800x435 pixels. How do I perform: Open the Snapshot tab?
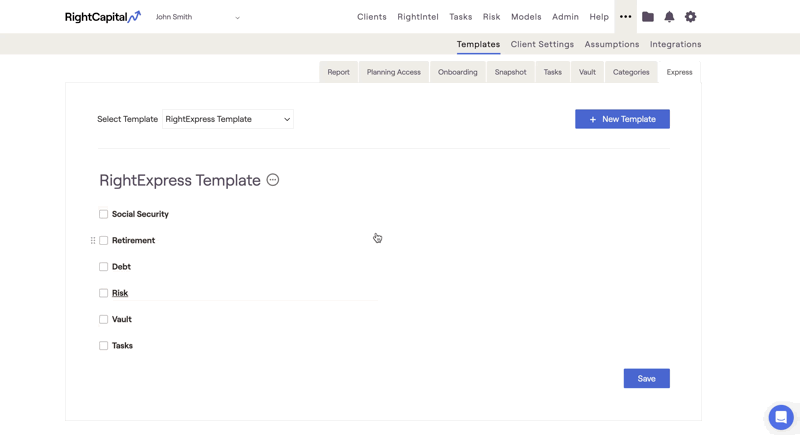(x=510, y=72)
